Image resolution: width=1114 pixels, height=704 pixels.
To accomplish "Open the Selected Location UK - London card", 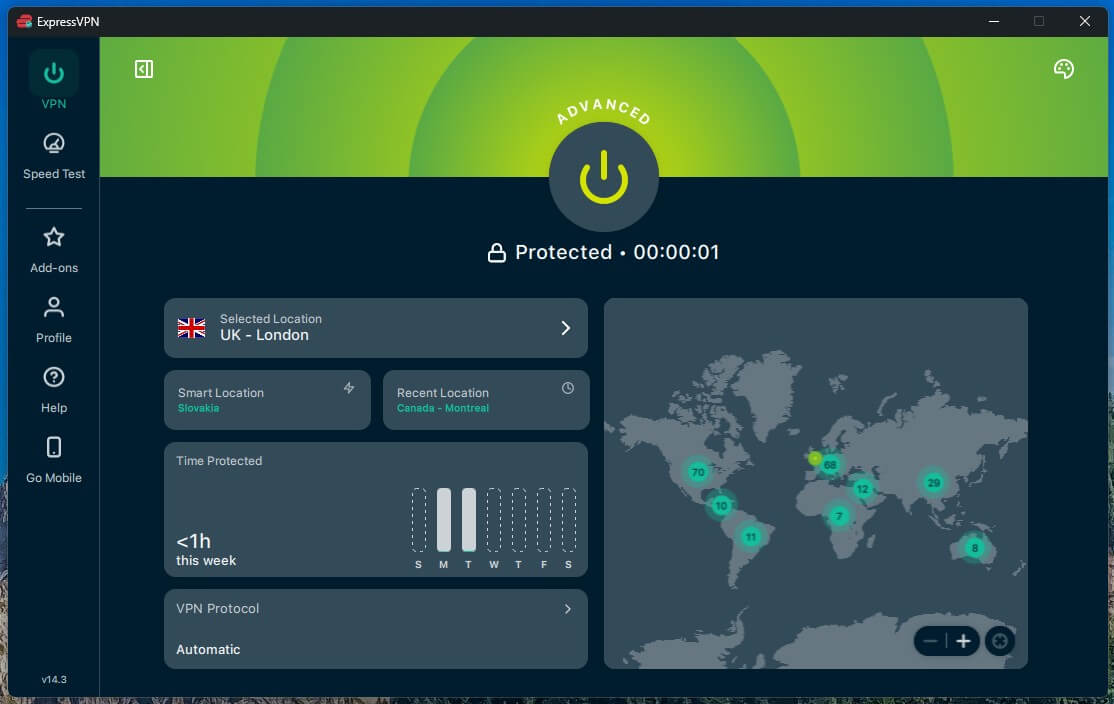I will point(376,327).
